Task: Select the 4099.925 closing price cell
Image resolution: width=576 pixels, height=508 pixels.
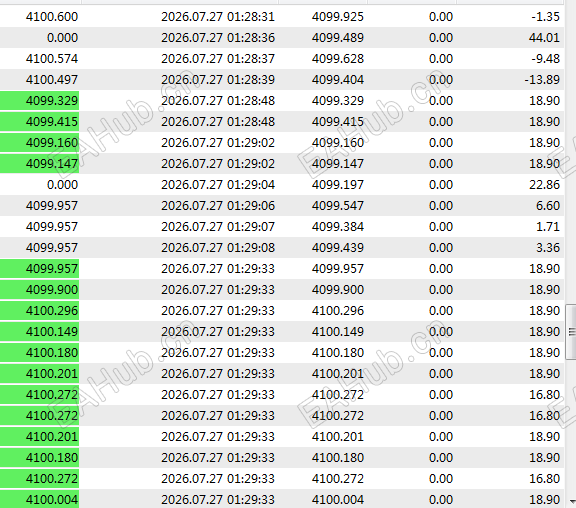Action: pyautogui.click(x=338, y=17)
